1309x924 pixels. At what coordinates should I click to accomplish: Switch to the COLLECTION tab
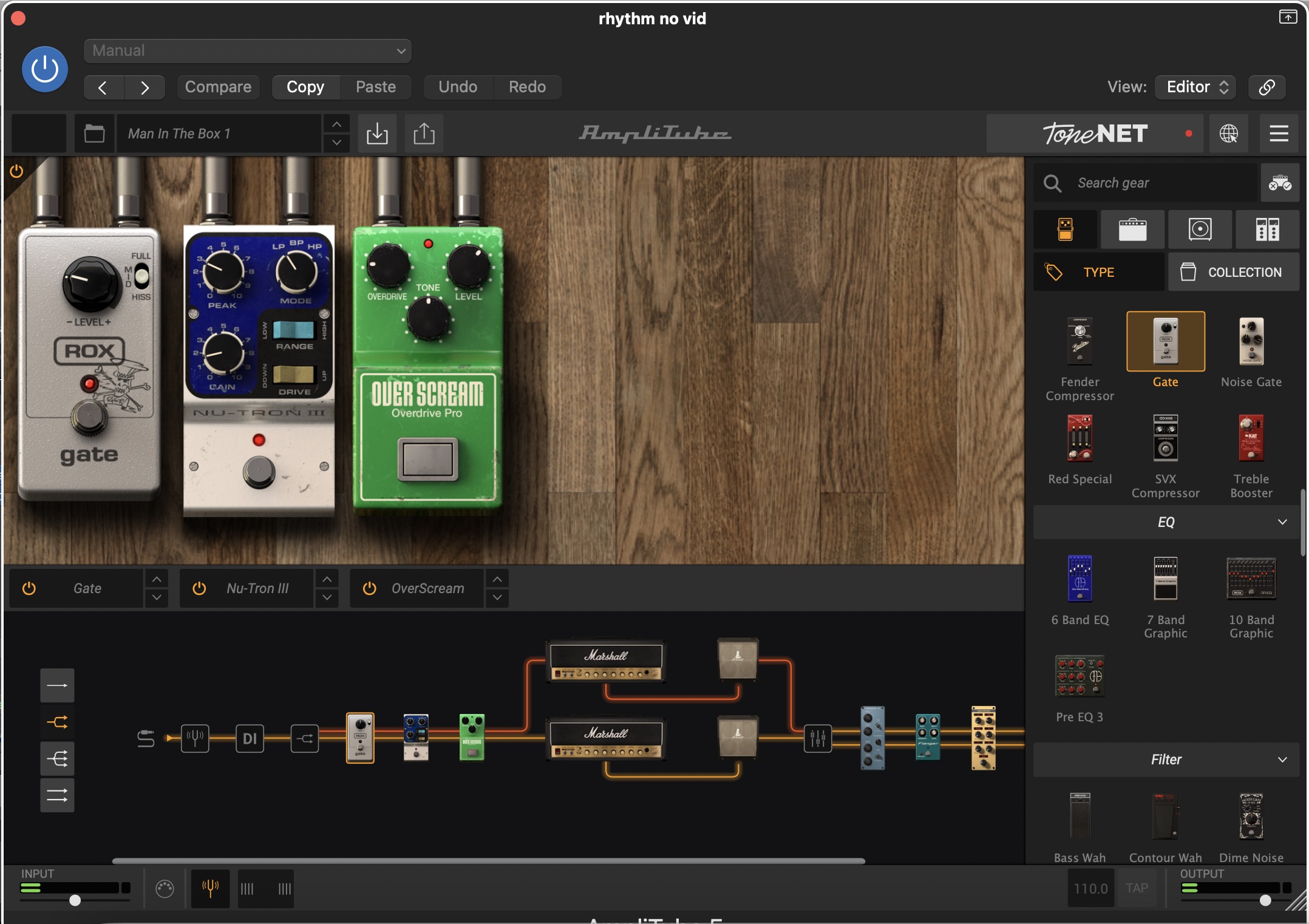click(1234, 272)
